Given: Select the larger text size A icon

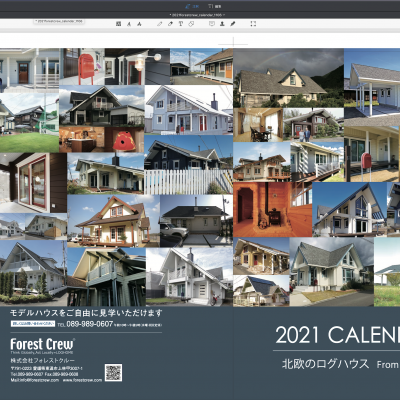Looking at the screenshot, I should [x=139, y=24].
